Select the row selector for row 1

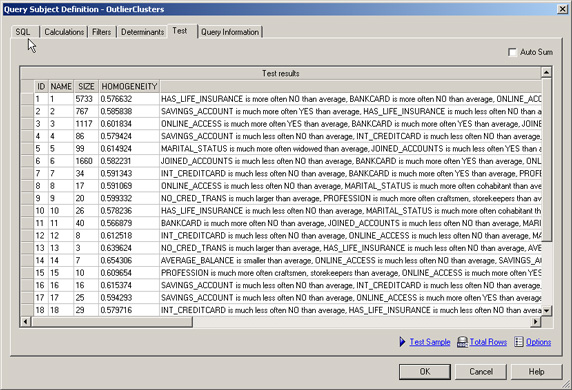coord(27,99)
